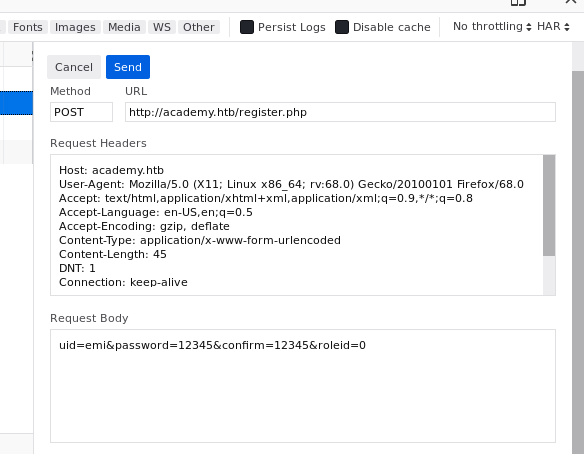
Task: Toggle the Disable cache checkbox
Action: coord(342,27)
